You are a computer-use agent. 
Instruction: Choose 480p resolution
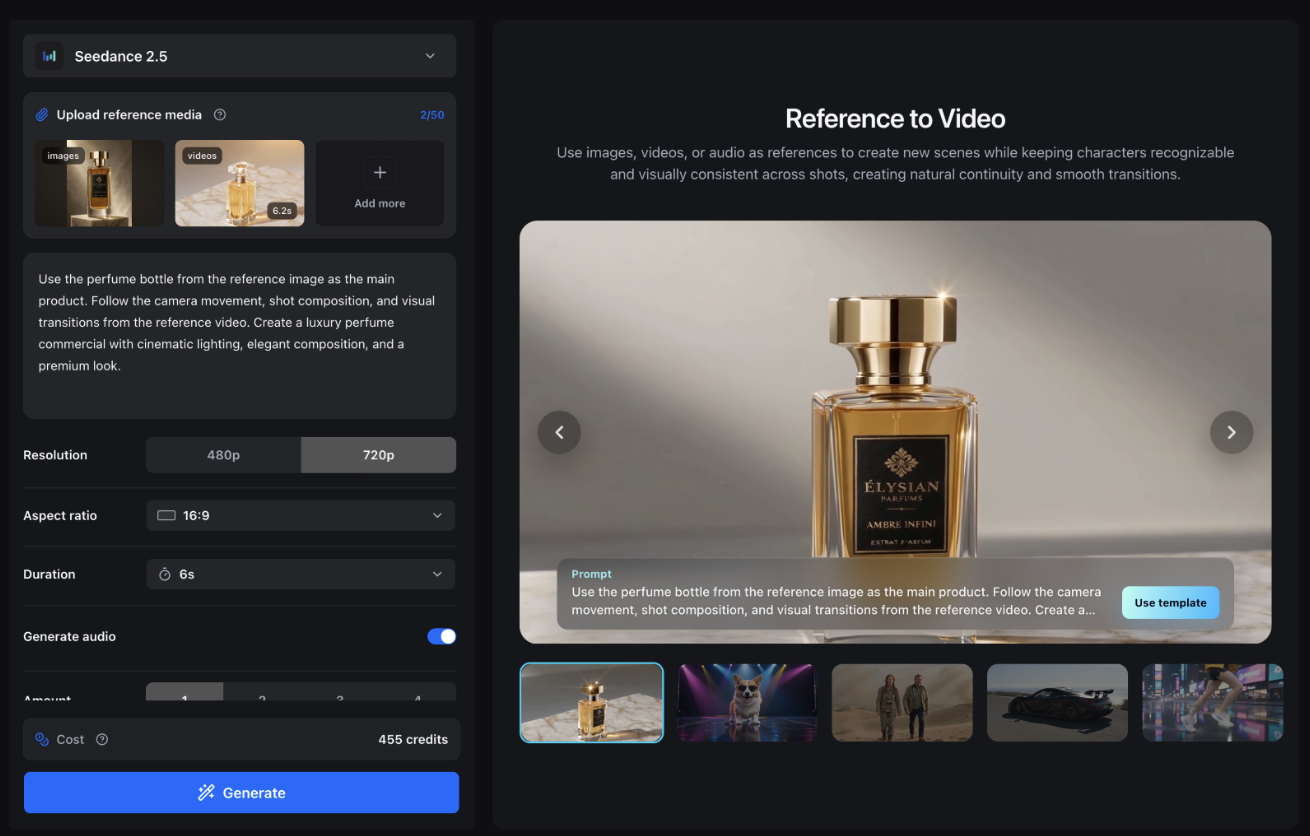[x=223, y=455]
